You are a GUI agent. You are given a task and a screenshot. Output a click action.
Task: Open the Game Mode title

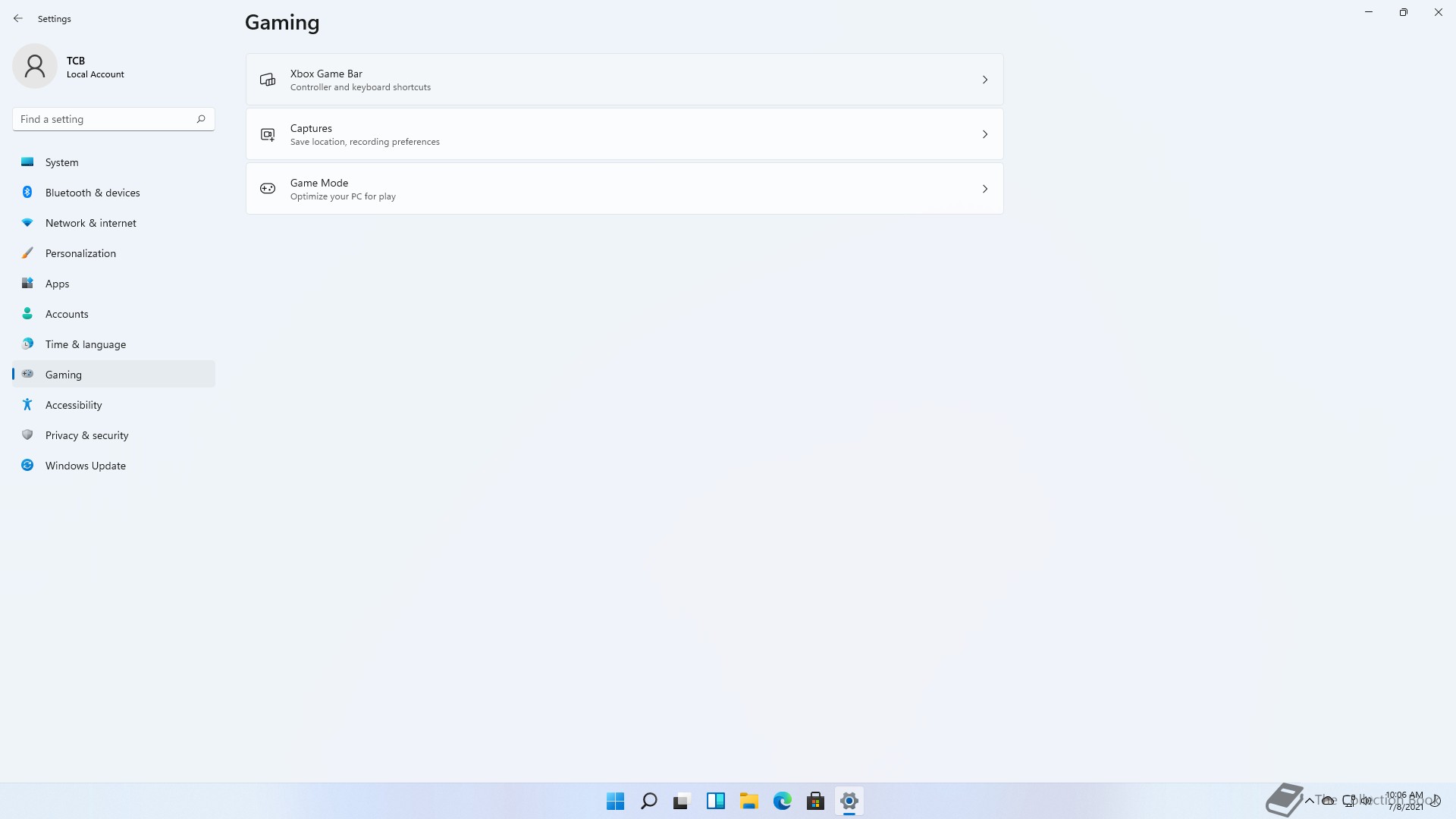[319, 183]
